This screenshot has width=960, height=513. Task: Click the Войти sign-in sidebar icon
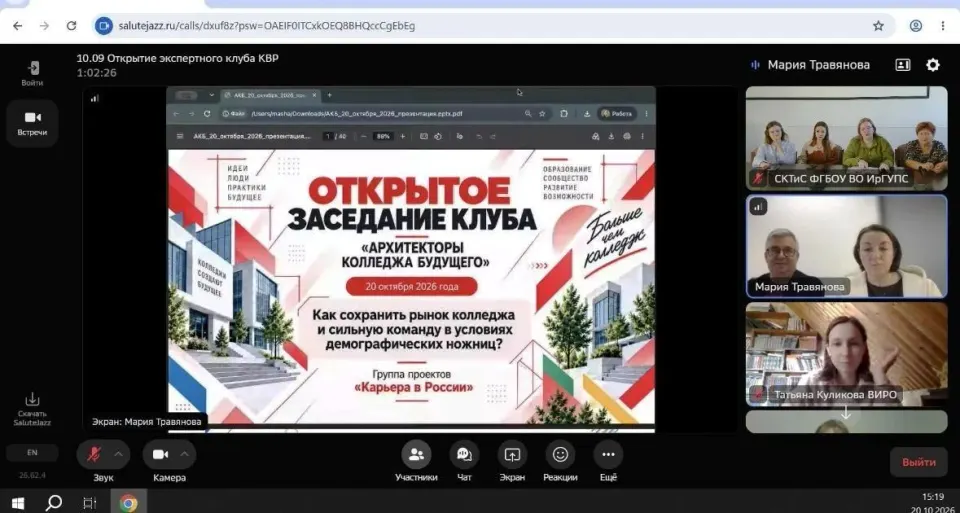tap(32, 73)
